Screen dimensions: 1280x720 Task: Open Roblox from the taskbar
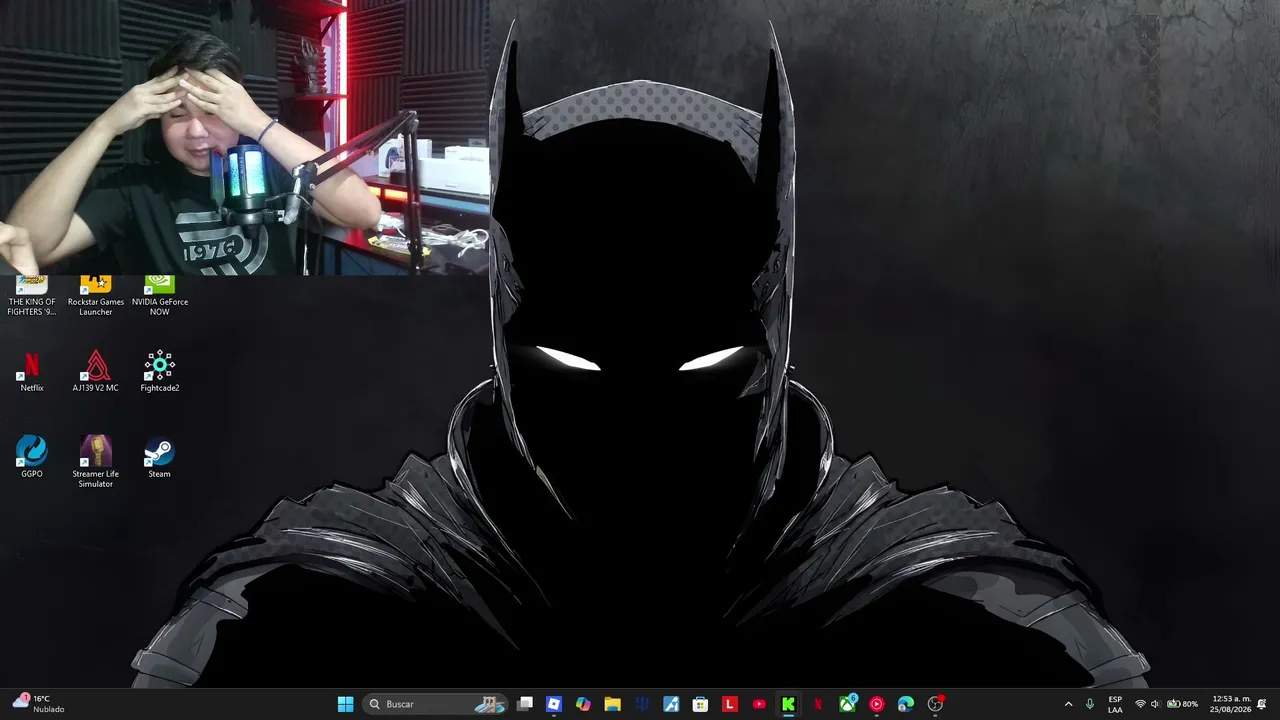(554, 704)
